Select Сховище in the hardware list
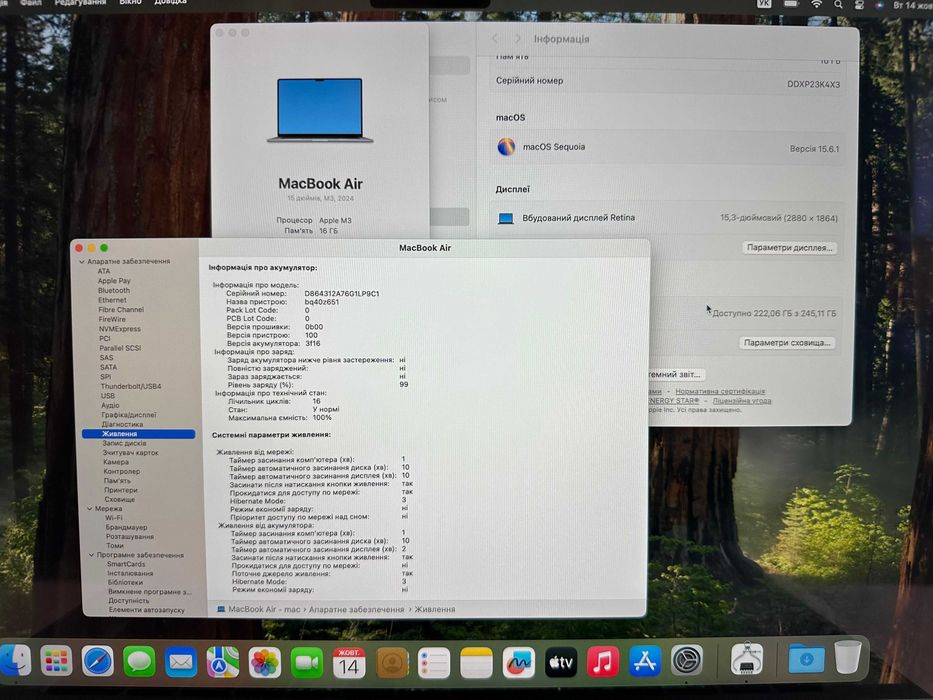The height and width of the screenshot is (700, 933). coord(120,499)
